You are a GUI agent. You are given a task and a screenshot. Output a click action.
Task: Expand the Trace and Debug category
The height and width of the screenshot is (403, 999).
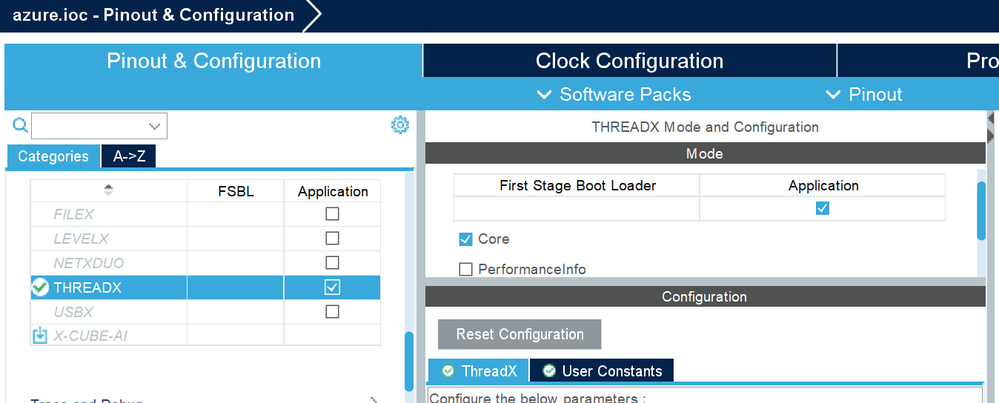point(376,400)
